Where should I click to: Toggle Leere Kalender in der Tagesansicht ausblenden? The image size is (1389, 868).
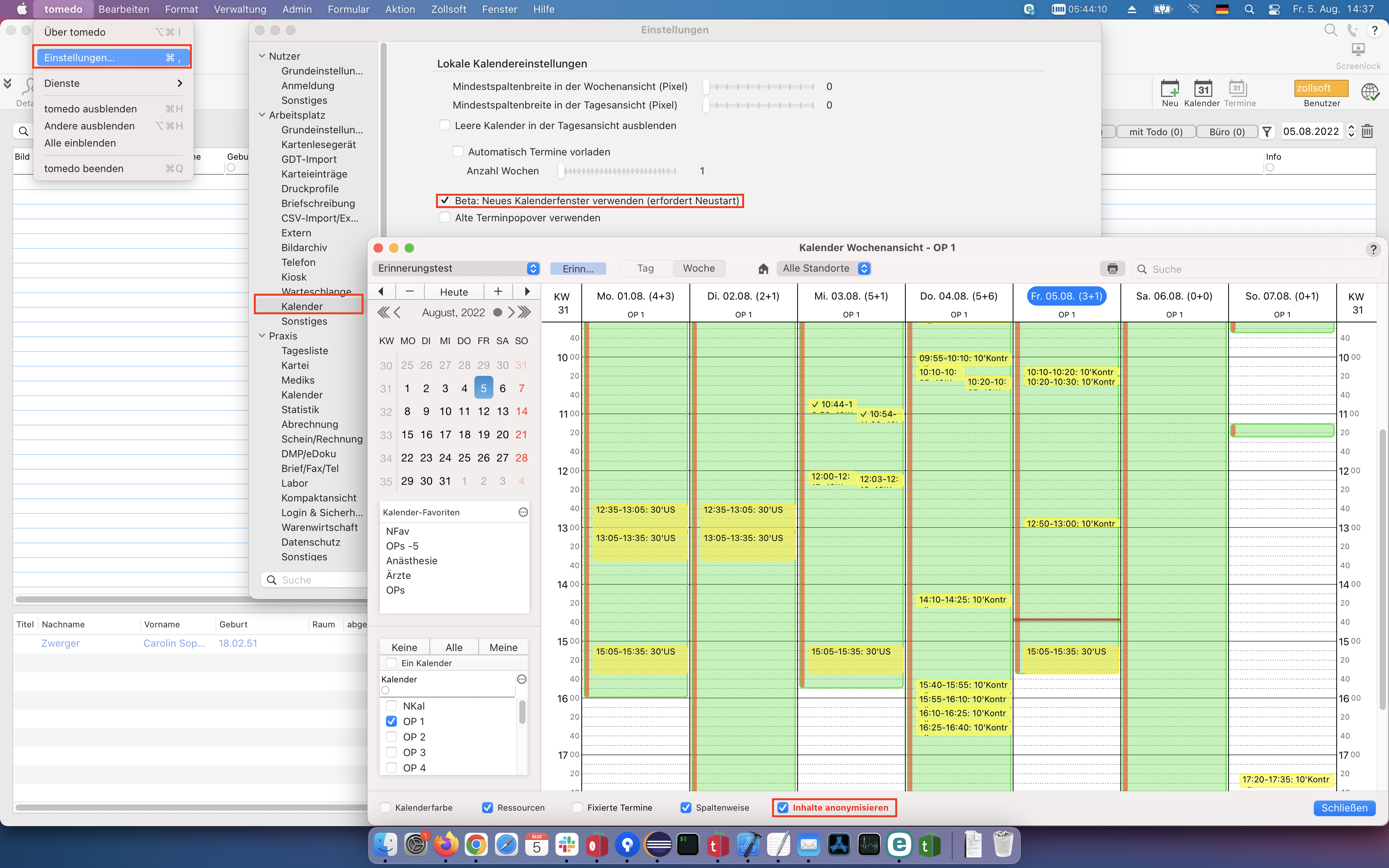445,125
